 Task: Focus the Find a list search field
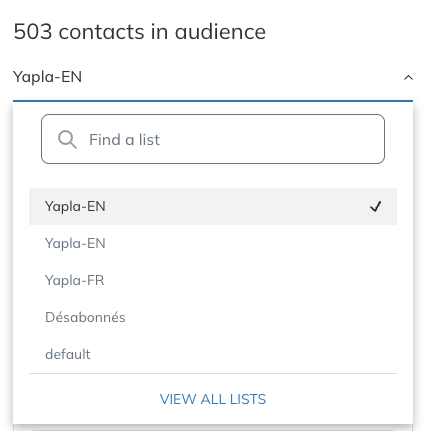pos(213,139)
